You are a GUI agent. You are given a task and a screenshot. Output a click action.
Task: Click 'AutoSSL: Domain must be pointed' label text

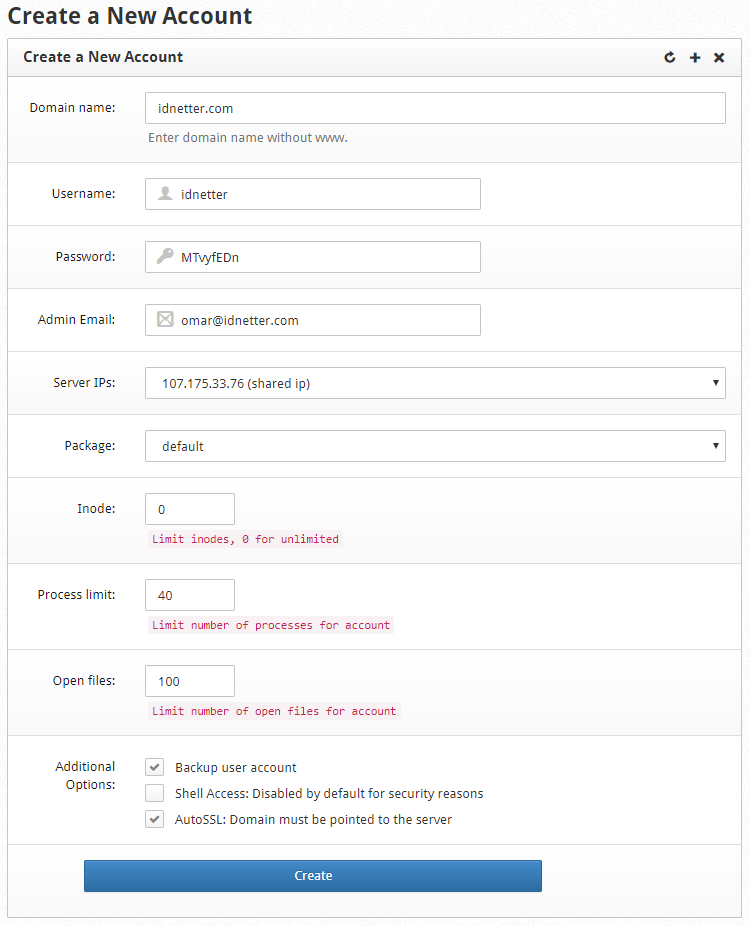(x=313, y=820)
